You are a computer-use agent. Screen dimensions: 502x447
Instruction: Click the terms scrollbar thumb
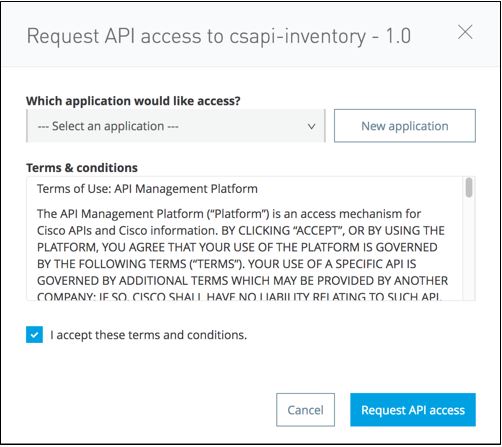[469, 187]
